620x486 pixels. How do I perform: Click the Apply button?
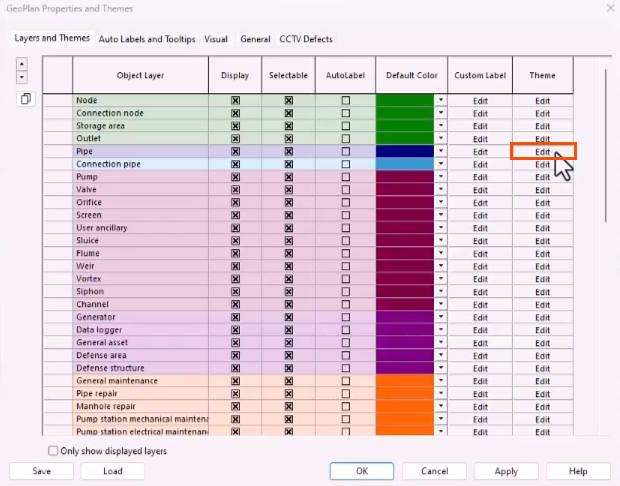[x=506, y=471]
